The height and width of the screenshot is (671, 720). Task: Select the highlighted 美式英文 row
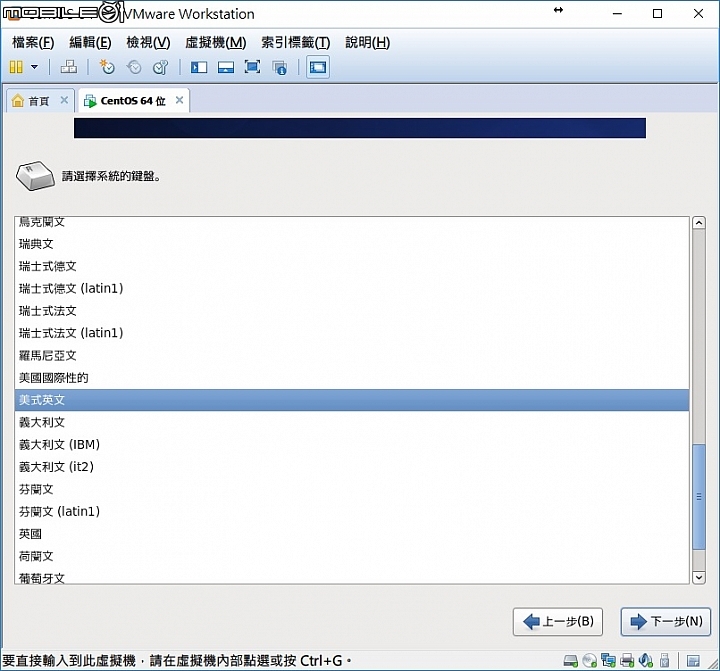point(352,400)
